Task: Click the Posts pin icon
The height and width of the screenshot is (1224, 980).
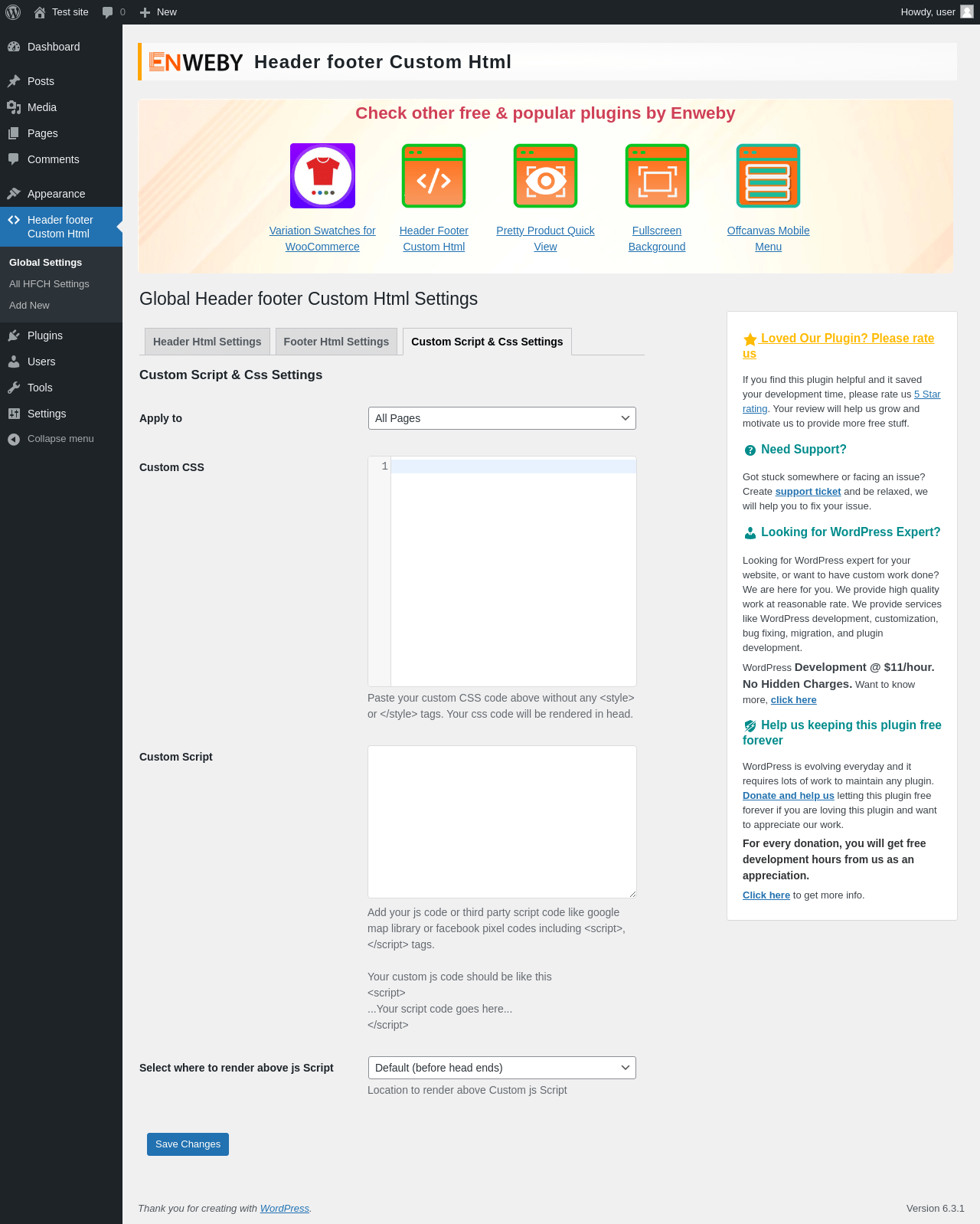Action: [x=14, y=81]
